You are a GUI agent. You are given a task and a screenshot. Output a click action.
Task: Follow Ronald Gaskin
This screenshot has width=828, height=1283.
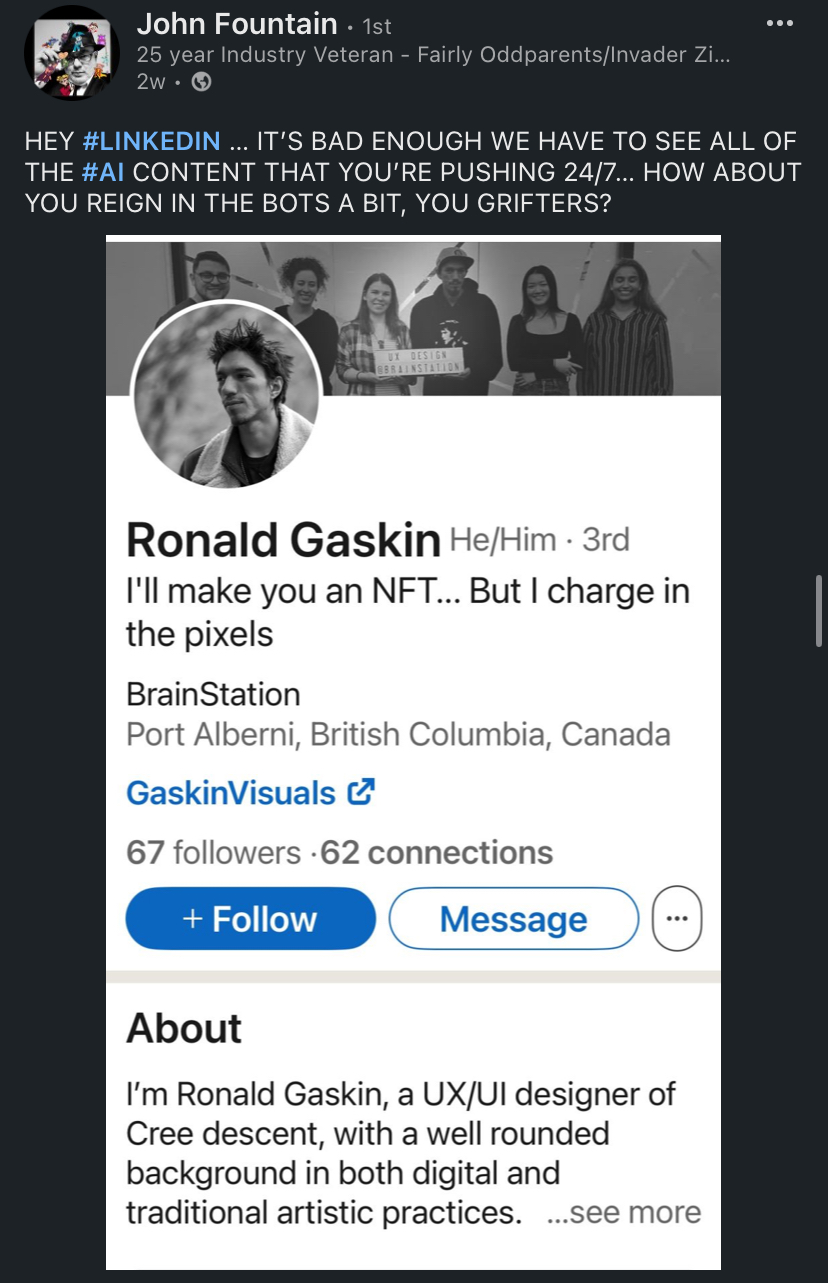(251, 918)
